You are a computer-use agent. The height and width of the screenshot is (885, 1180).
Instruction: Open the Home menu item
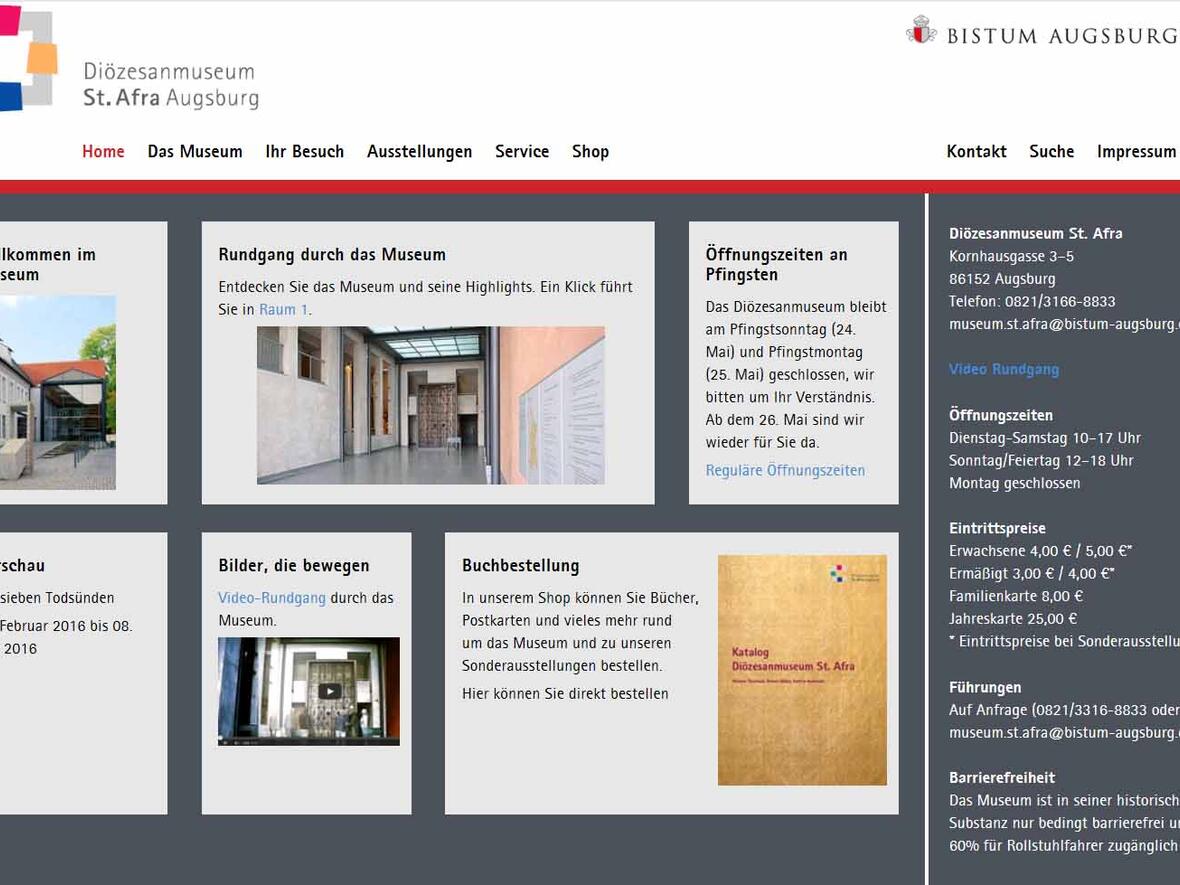[103, 151]
